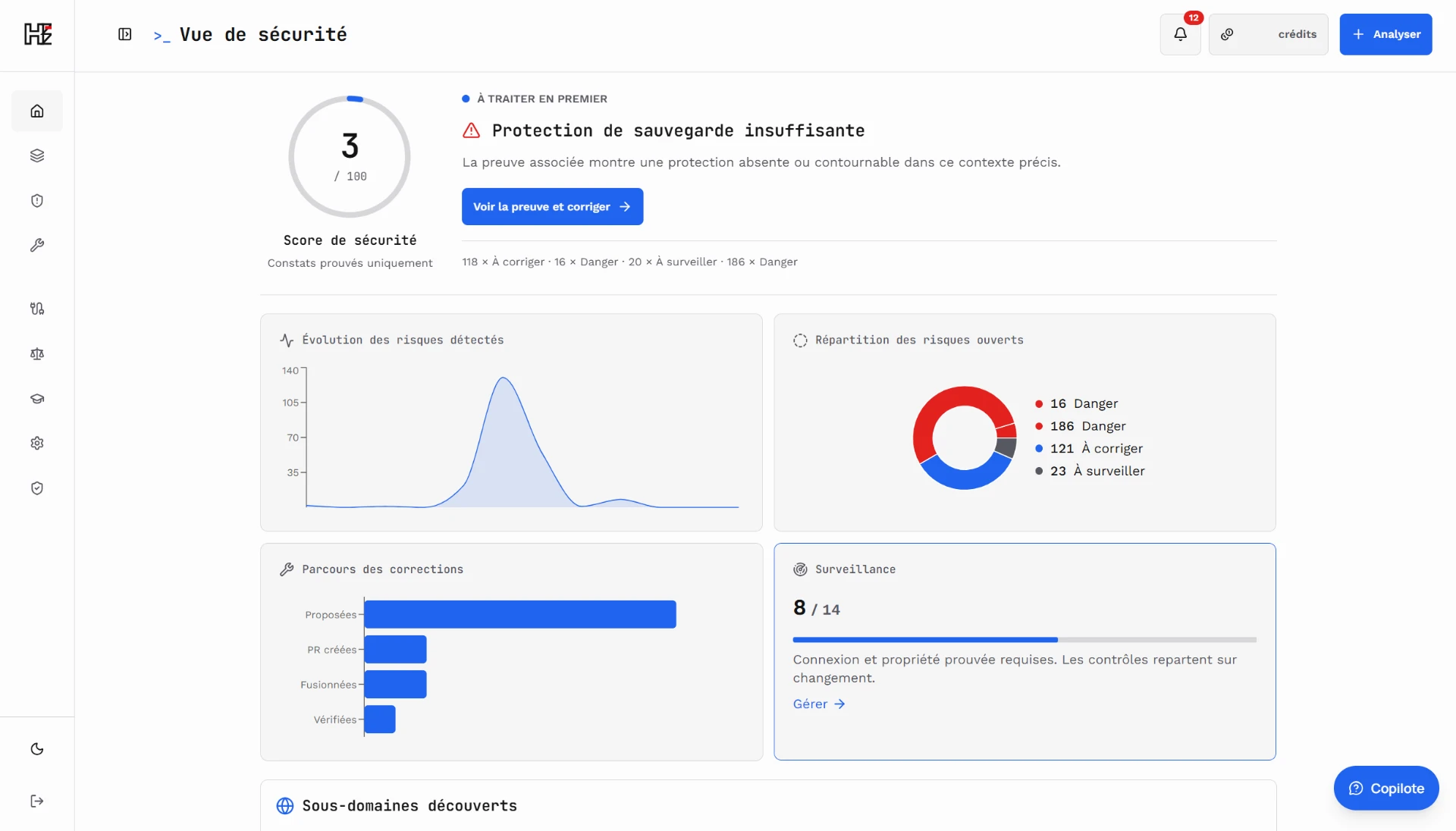
Task: Click the Gérer link
Action: click(819, 704)
